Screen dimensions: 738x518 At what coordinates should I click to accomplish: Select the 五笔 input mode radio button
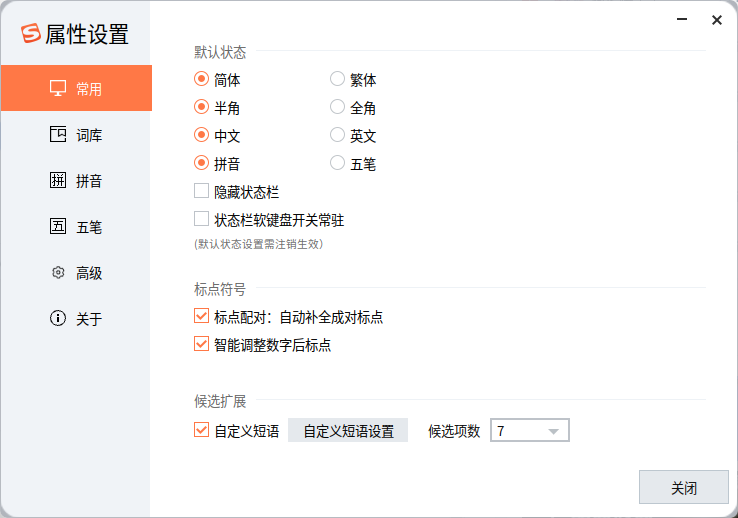tap(337, 163)
